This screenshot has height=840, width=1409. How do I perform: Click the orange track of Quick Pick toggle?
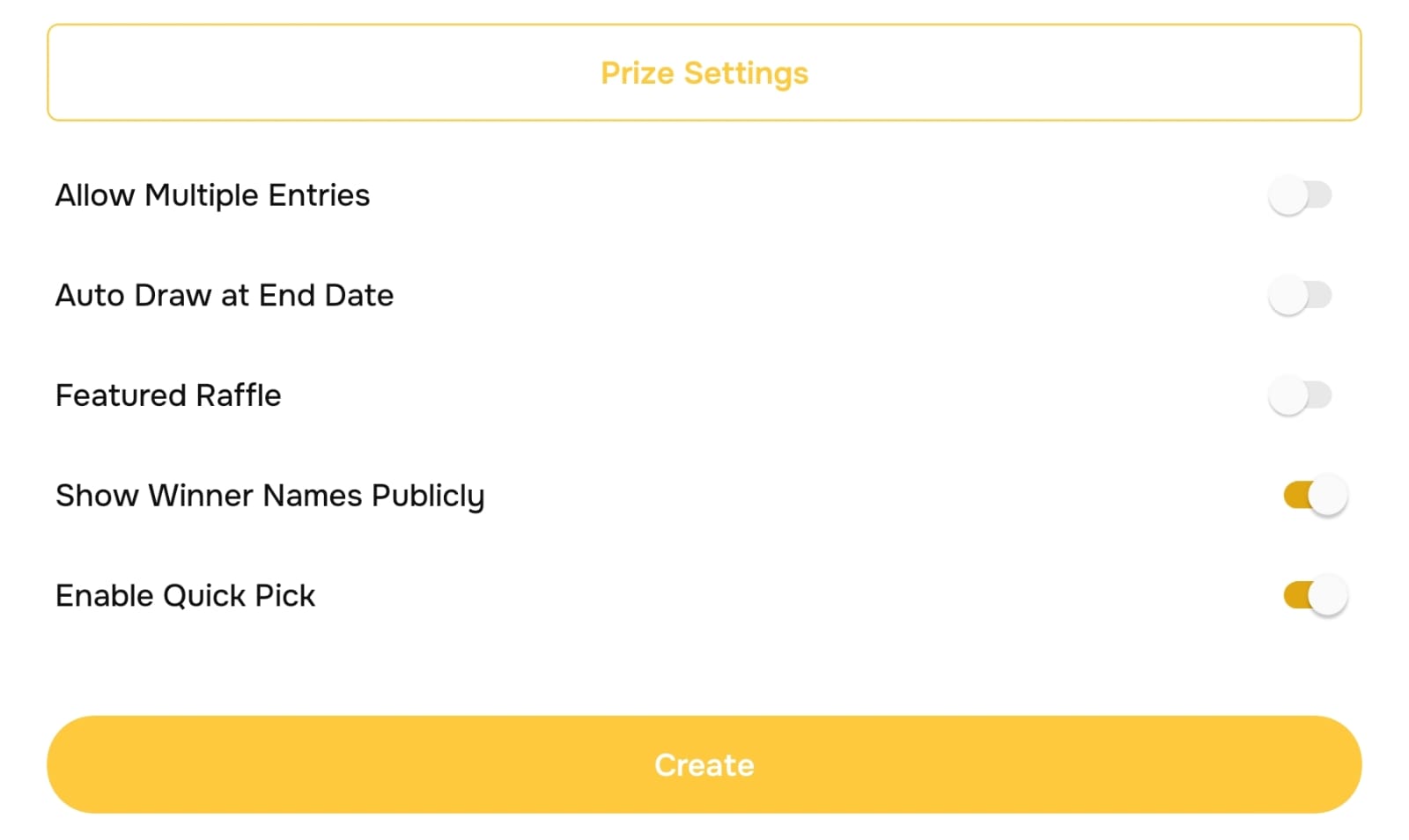(1296, 596)
